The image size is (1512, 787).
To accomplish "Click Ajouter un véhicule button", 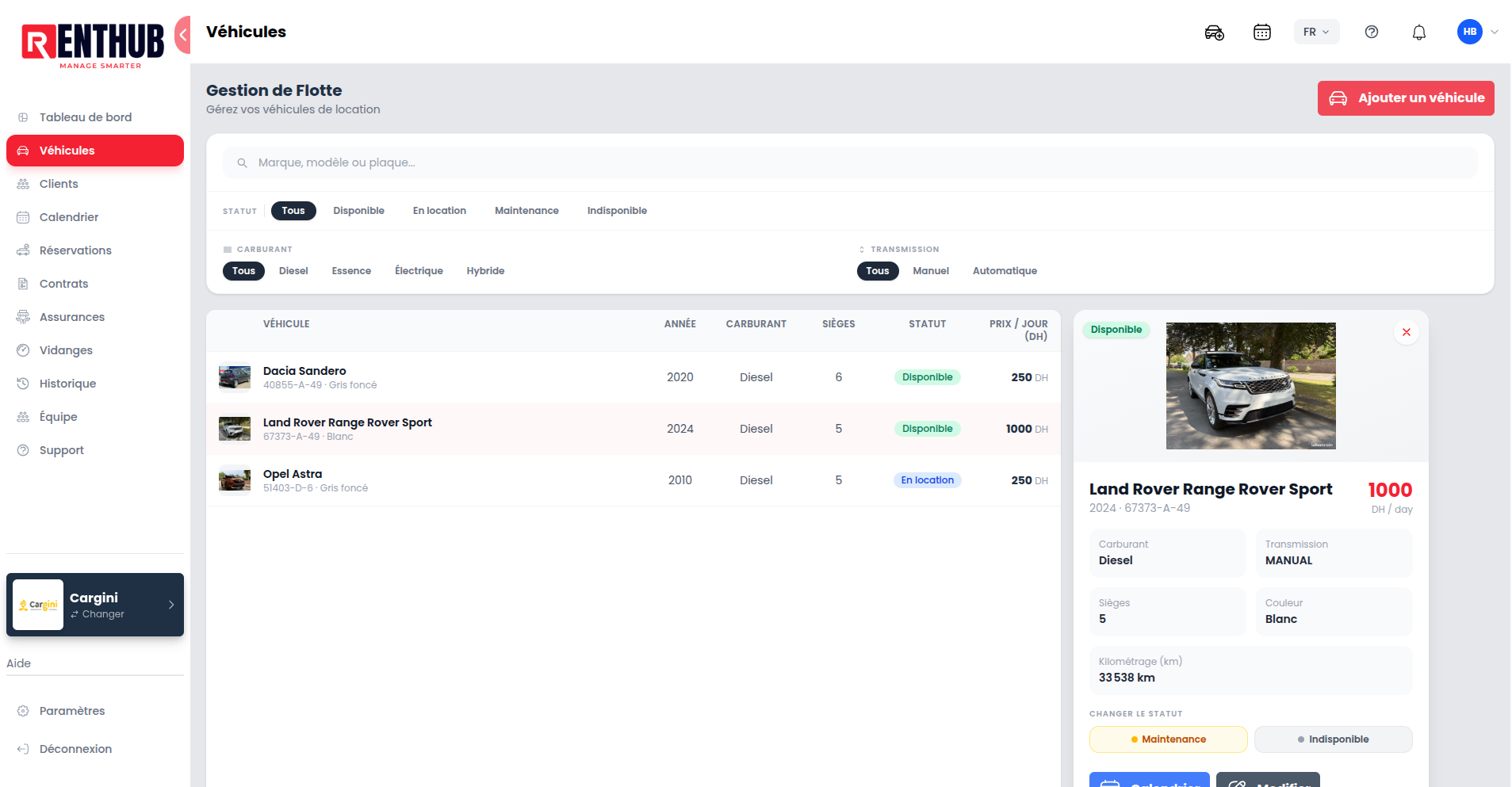I will coord(1405,98).
